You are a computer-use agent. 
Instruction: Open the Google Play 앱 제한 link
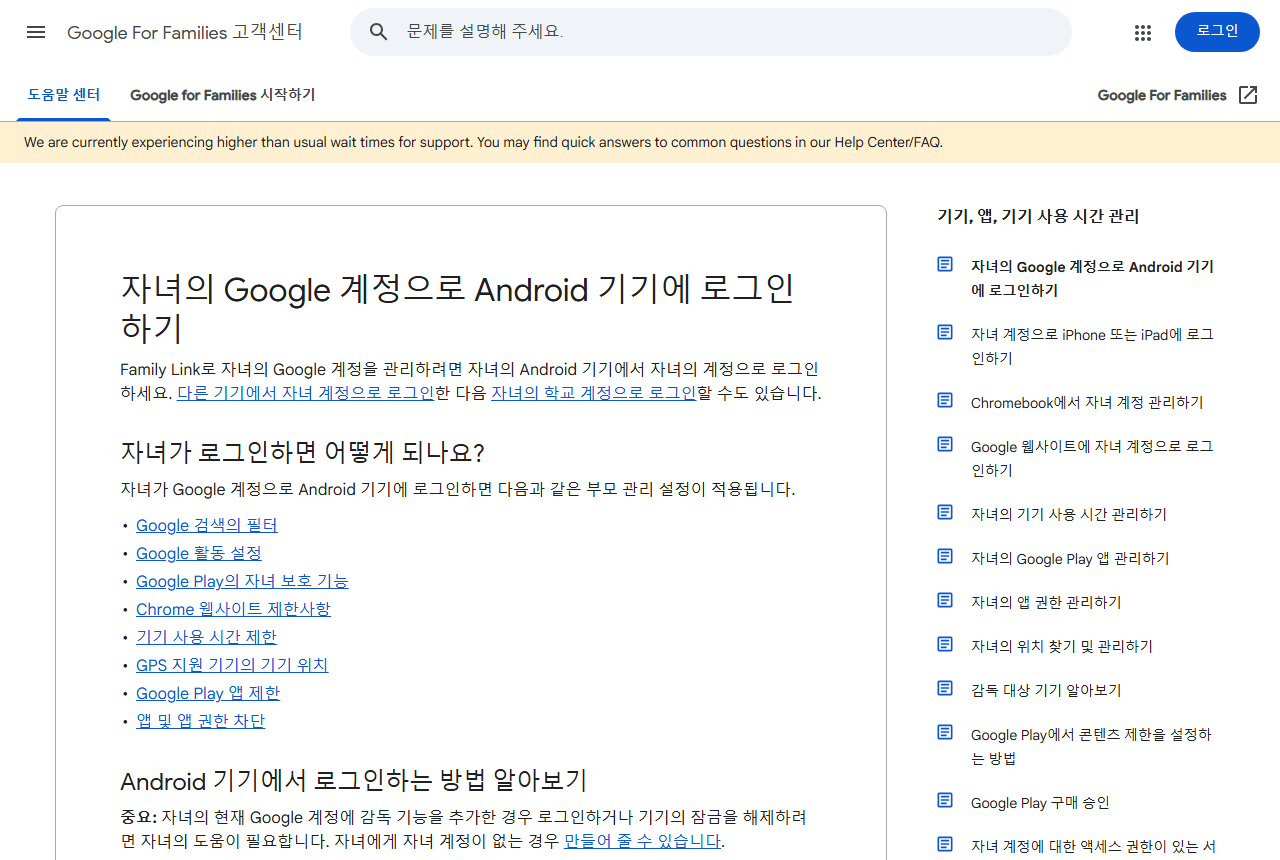click(x=208, y=693)
